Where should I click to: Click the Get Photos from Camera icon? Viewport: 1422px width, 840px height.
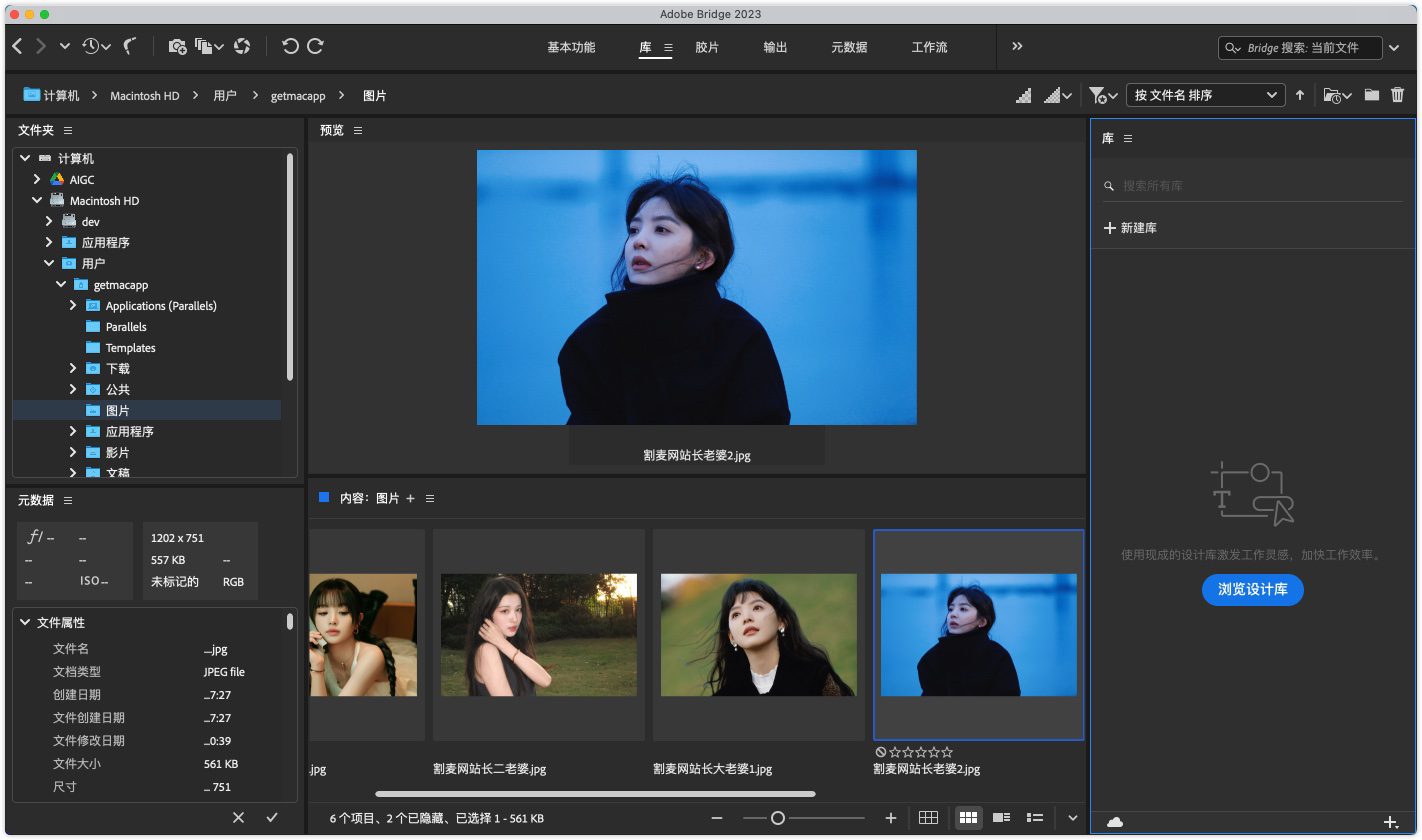177,46
